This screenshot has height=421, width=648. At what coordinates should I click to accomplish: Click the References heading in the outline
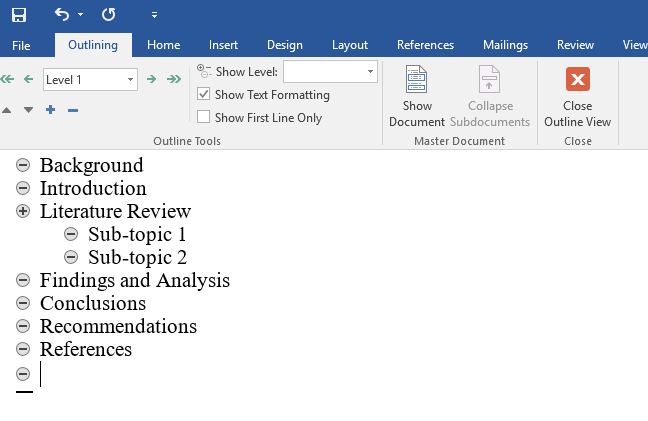pos(86,349)
